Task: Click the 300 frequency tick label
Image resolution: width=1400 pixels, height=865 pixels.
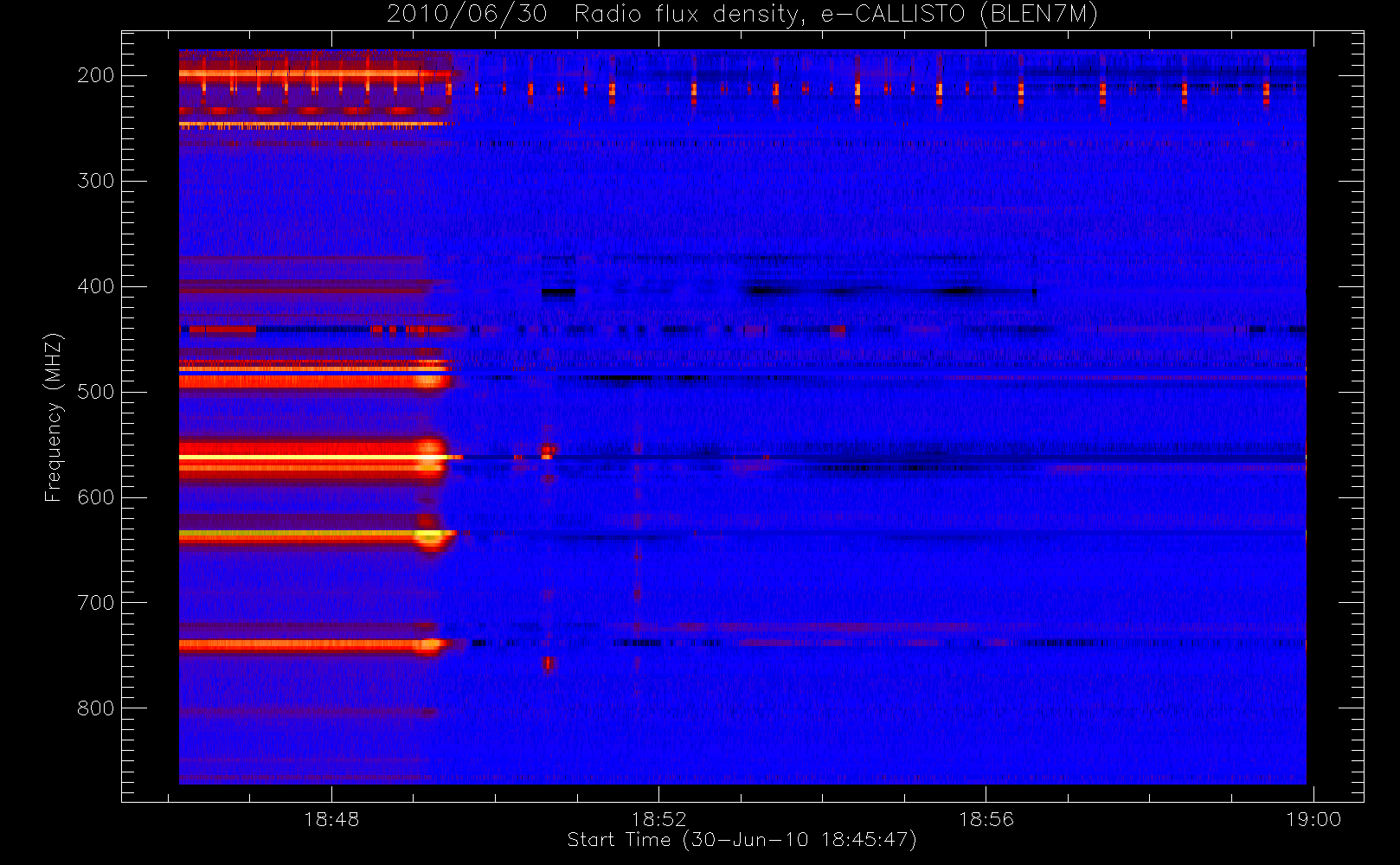Action: 95,181
